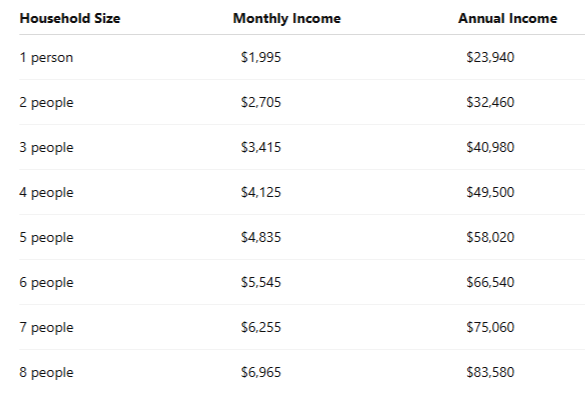Click the Monthly Income column header
Viewport: 585px width, 413px height.
click(x=287, y=18)
